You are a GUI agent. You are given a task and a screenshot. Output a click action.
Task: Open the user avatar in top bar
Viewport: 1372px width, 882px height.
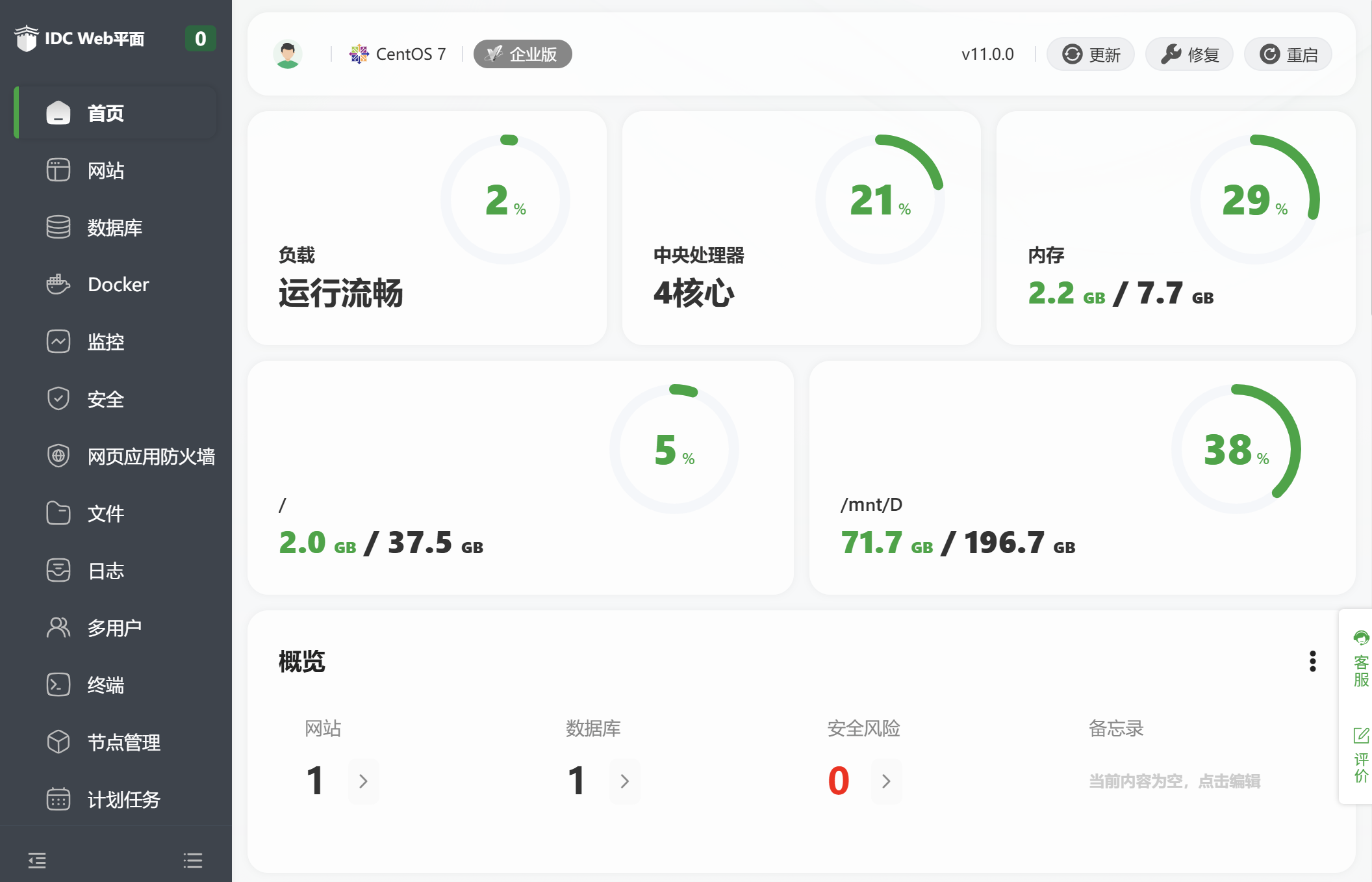[x=288, y=54]
